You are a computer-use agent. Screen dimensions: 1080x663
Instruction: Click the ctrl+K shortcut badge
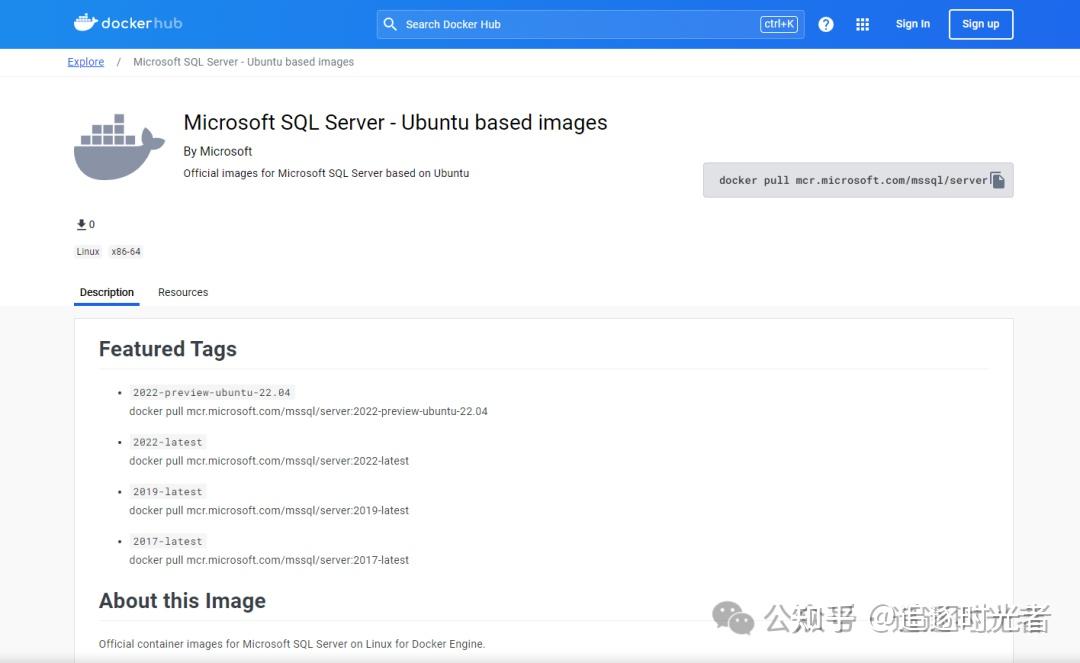tap(779, 24)
